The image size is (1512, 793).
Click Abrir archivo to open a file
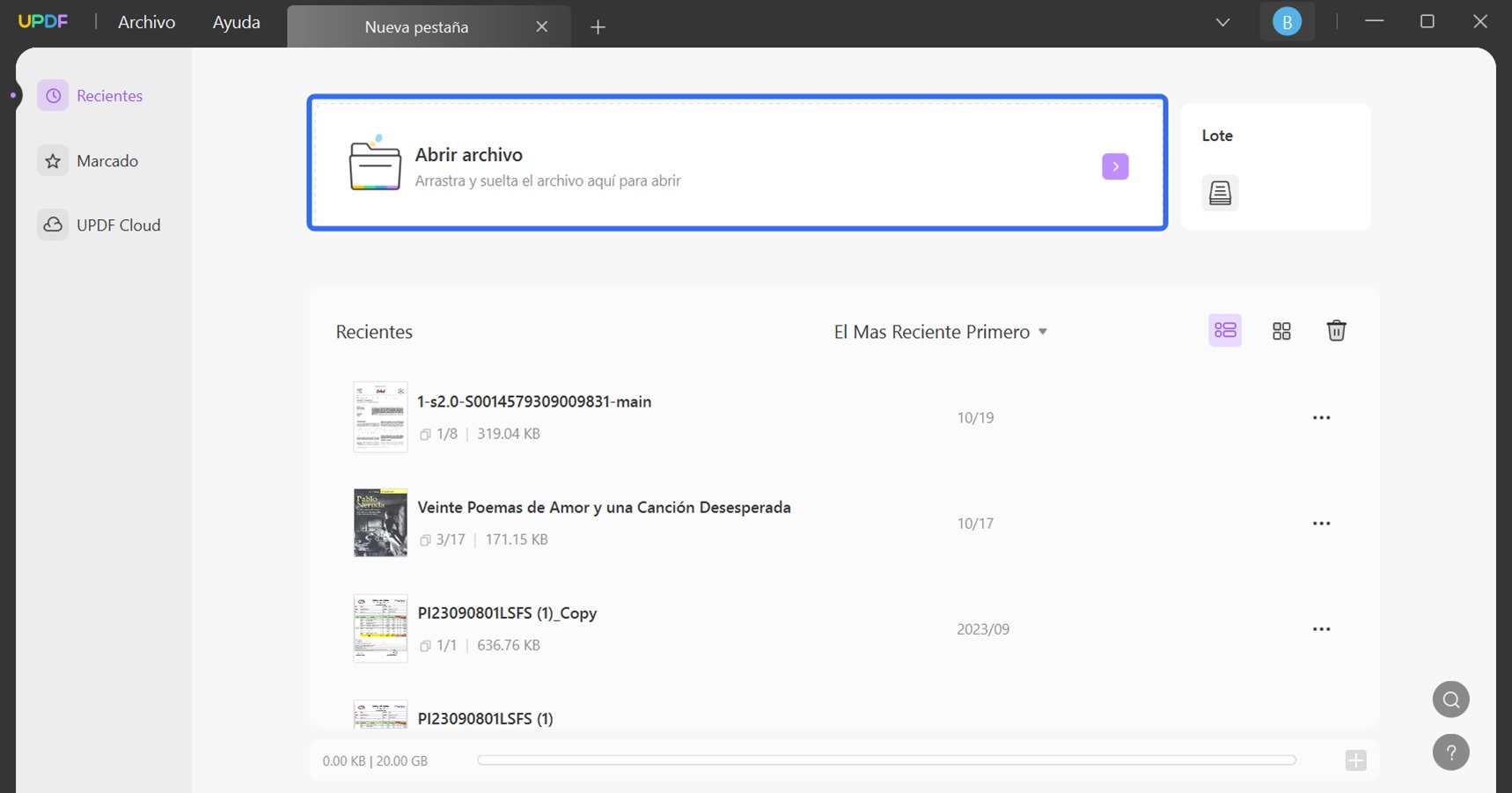737,163
